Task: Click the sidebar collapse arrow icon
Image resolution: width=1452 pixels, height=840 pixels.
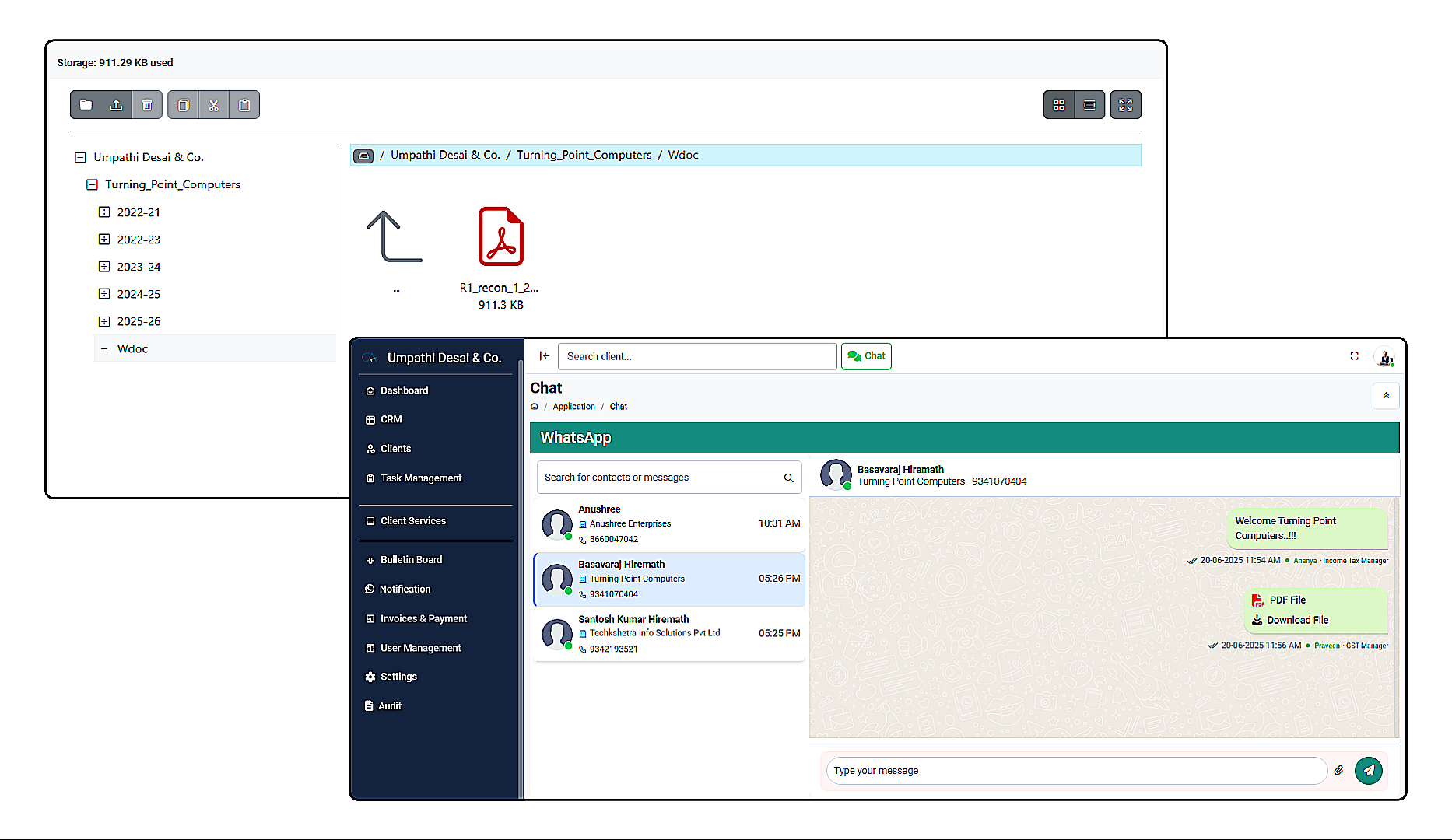Action: click(x=545, y=355)
